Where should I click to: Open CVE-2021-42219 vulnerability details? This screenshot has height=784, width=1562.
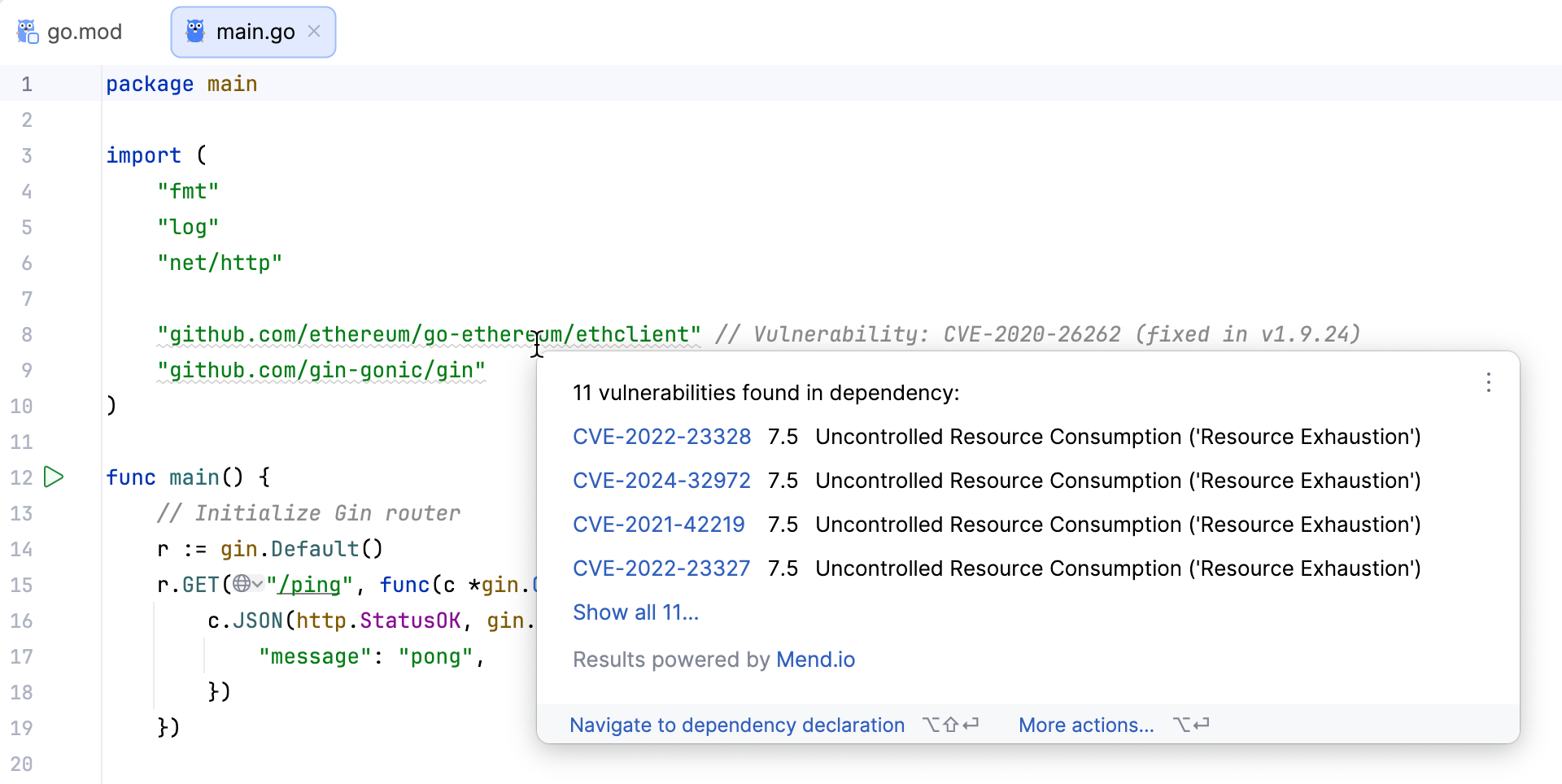(x=659, y=524)
